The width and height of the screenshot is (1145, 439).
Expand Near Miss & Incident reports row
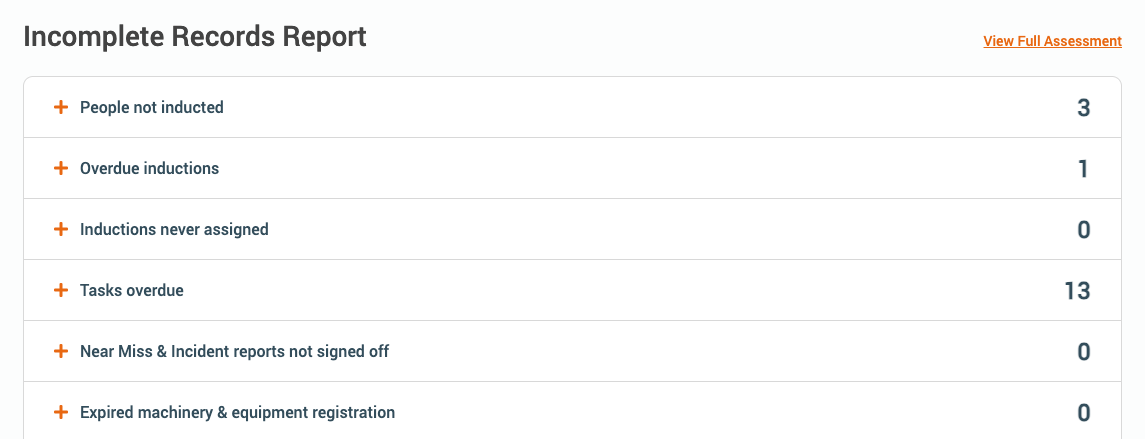[x=234, y=352]
